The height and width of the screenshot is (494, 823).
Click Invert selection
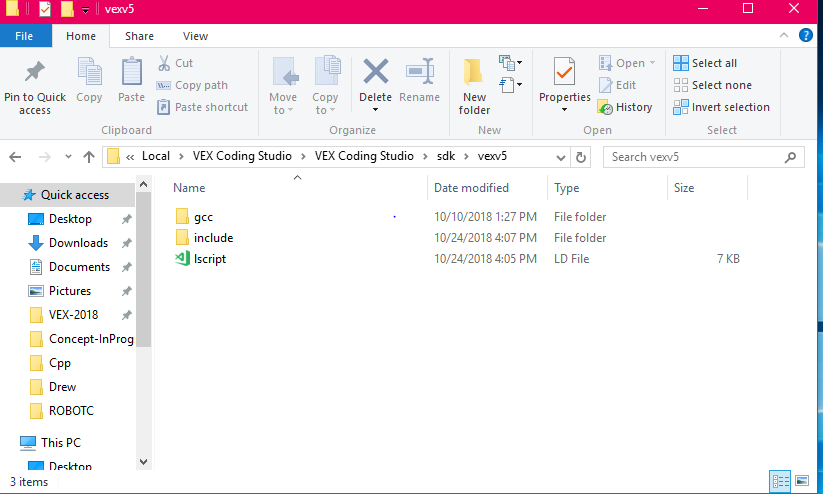721,107
